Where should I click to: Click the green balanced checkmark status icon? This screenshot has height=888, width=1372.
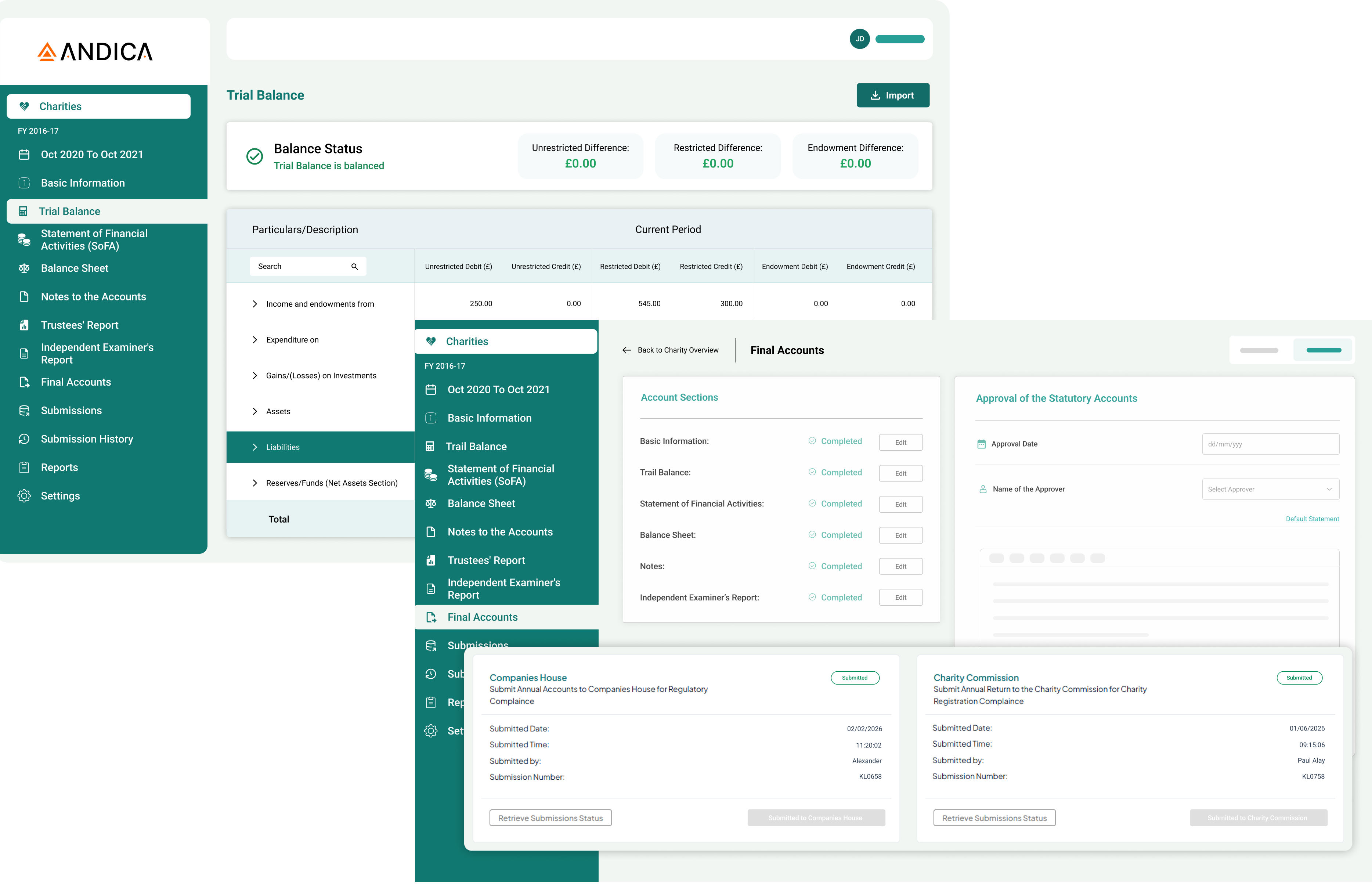255,157
